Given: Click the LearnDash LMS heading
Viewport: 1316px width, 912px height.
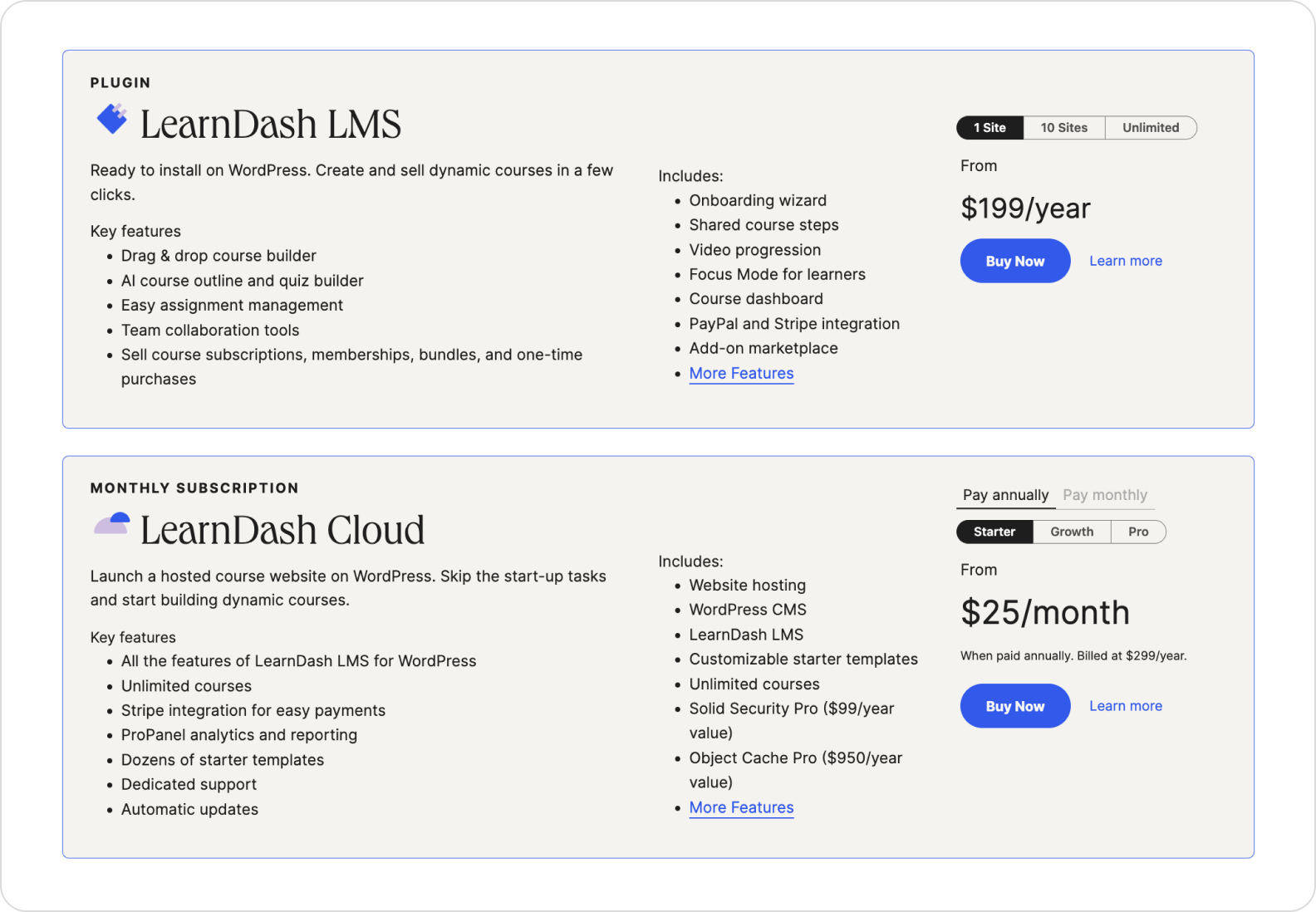Looking at the screenshot, I should [x=270, y=124].
